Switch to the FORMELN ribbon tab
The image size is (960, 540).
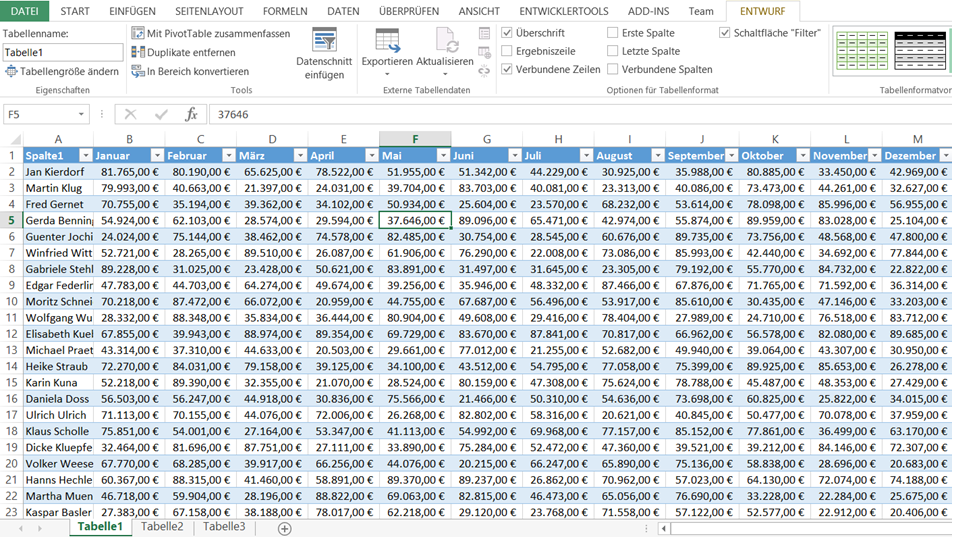click(x=285, y=11)
